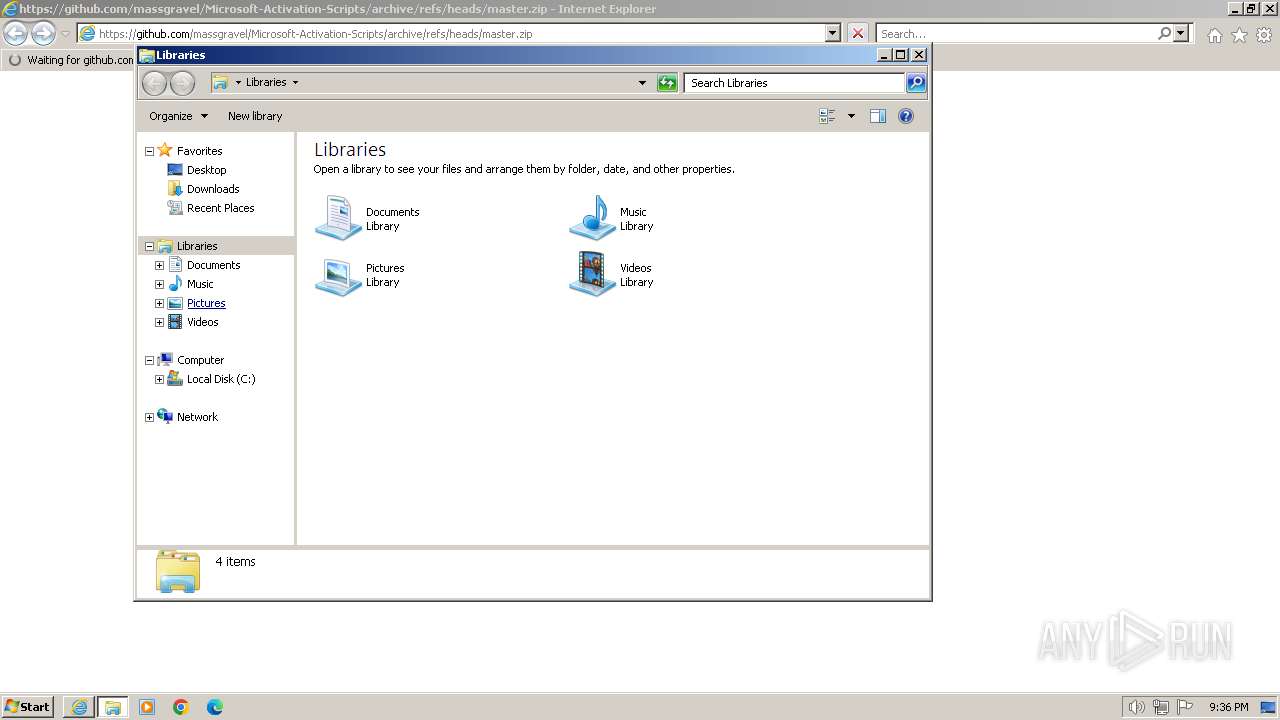
Task: Open Internet Explorer Home icon
Action: 1214,35
